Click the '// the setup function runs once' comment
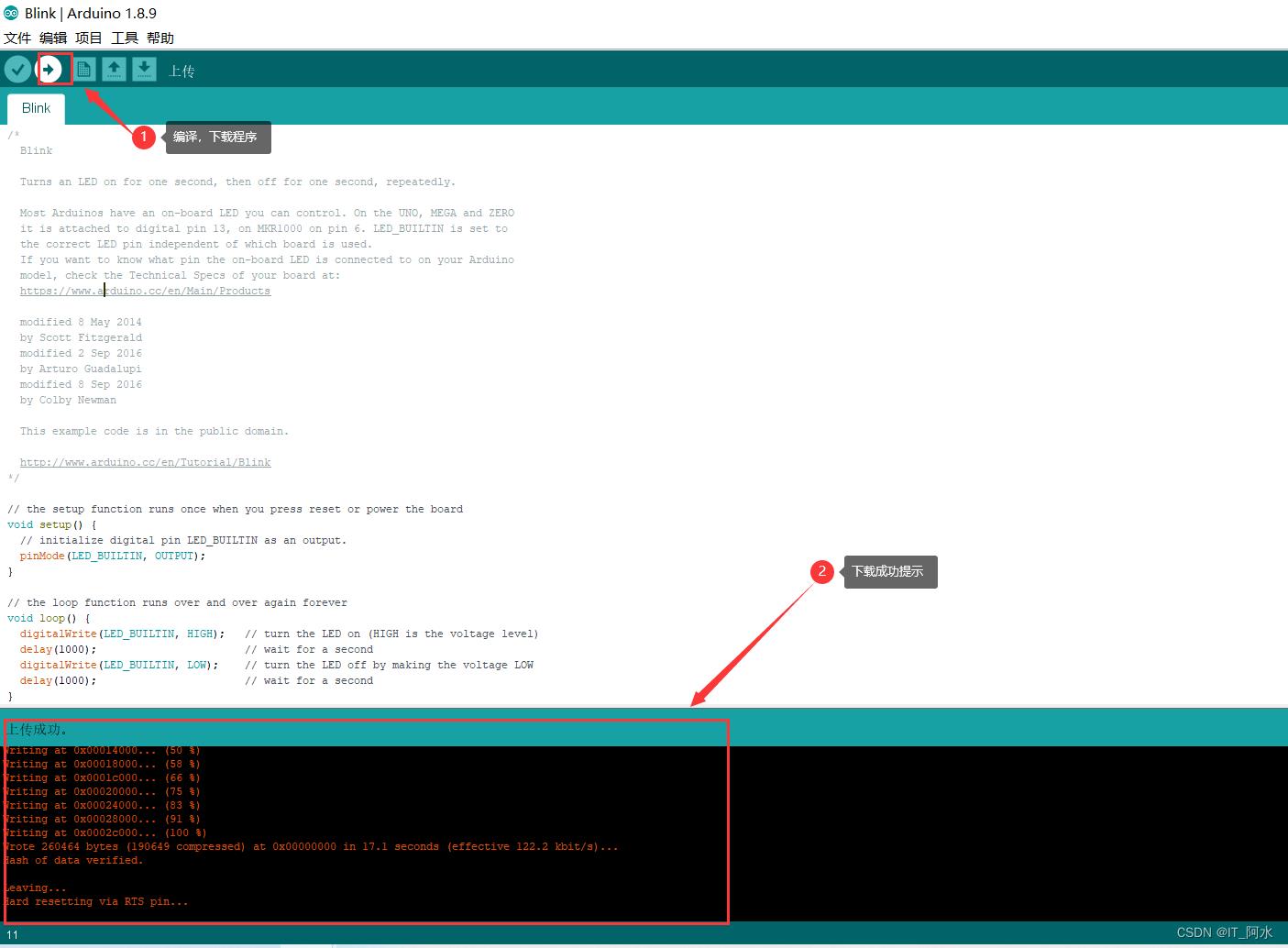 point(235,509)
